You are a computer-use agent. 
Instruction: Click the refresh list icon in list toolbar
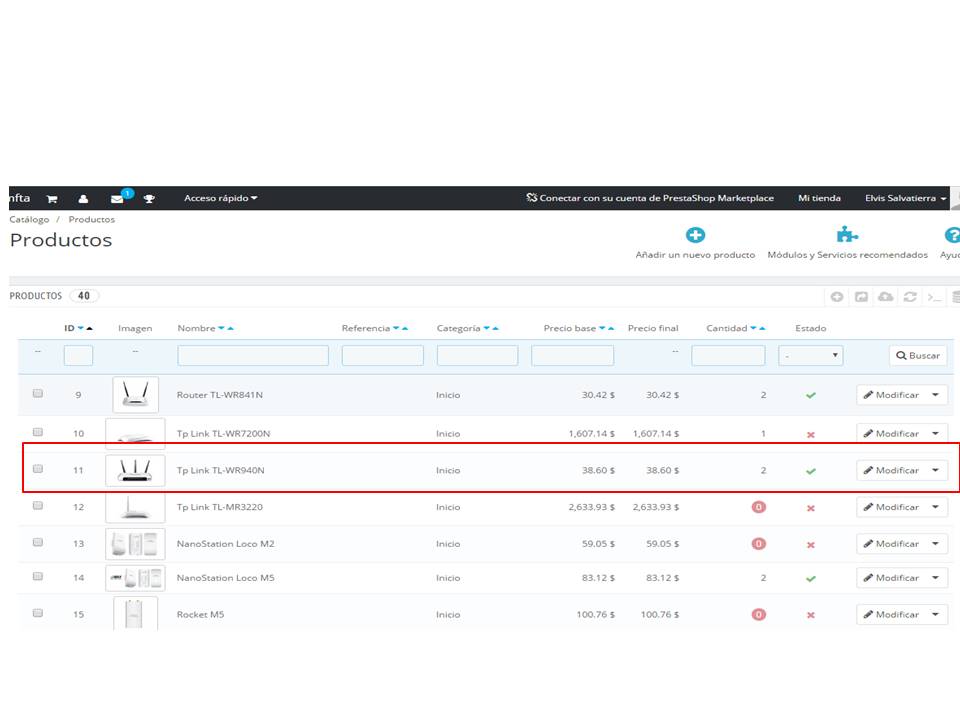pos(910,297)
